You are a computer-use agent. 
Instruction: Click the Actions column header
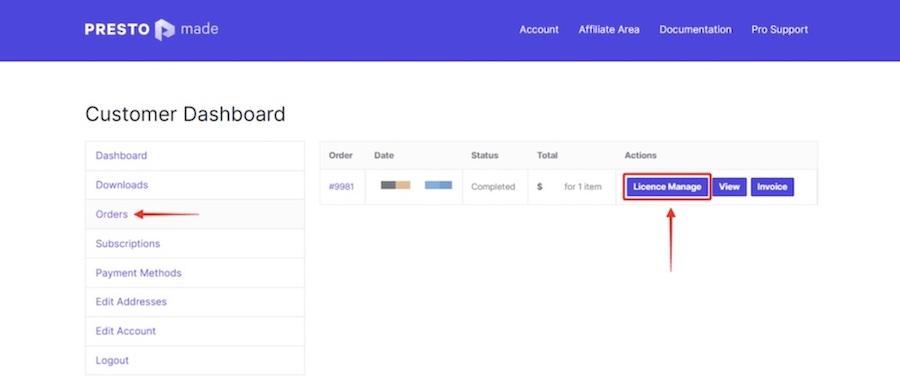click(x=641, y=156)
